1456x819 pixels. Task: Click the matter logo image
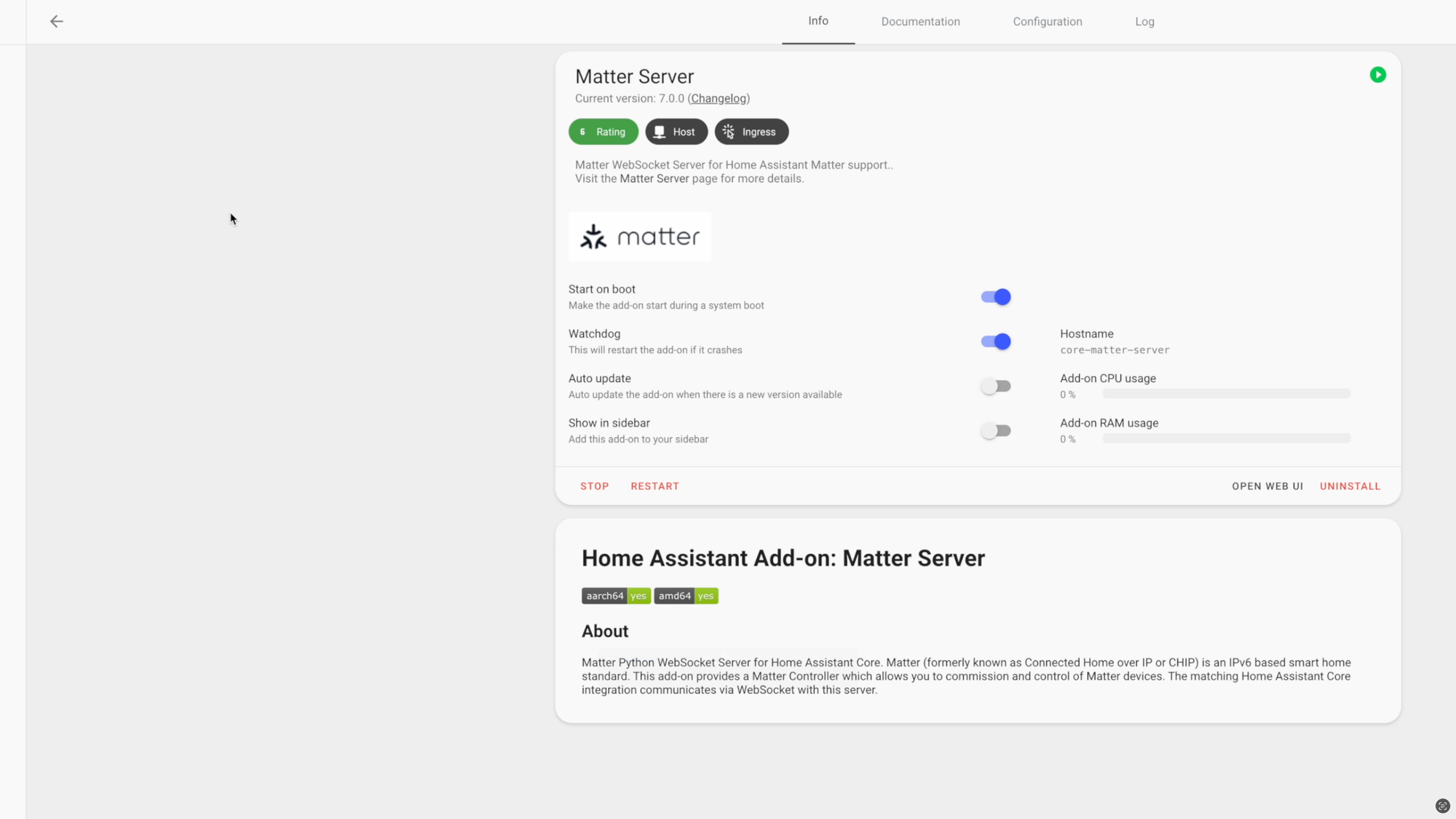pyautogui.click(x=640, y=237)
